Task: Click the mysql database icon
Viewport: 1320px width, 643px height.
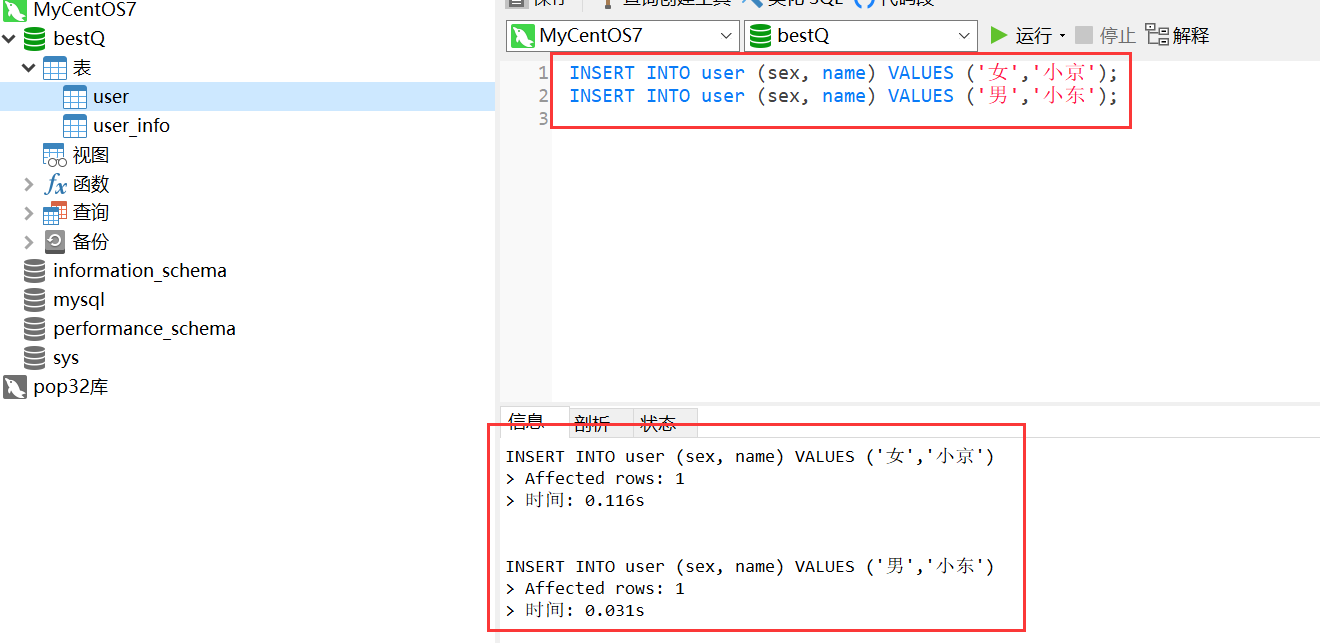Action: [x=35, y=300]
